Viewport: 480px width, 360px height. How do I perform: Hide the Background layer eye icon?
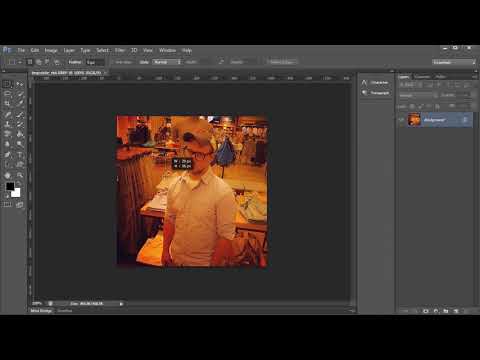(402, 120)
